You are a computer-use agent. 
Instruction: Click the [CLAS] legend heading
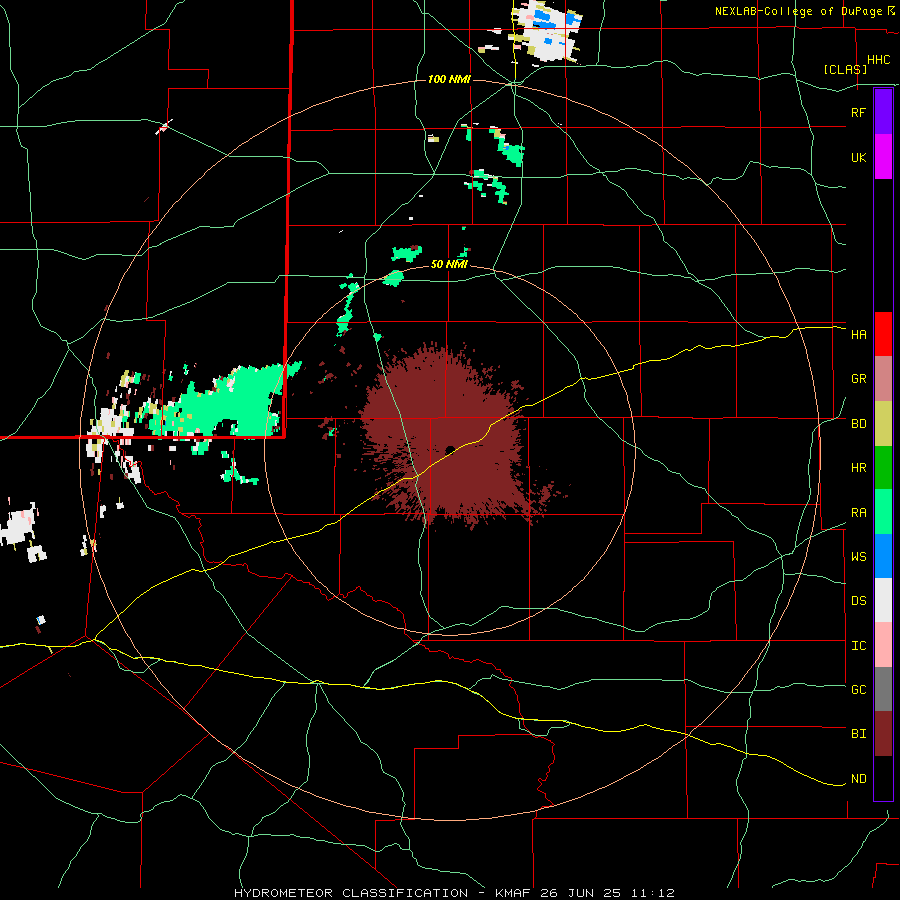coord(845,70)
